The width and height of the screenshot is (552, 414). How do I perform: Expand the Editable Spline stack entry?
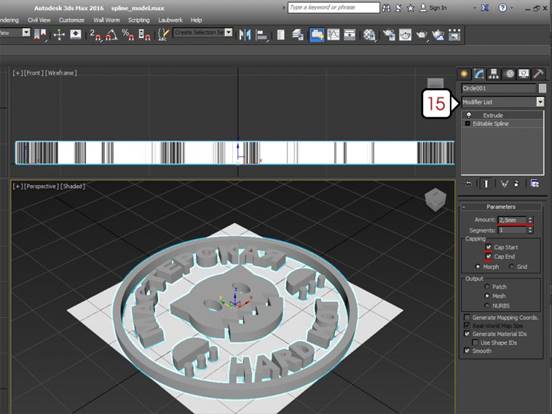468,124
